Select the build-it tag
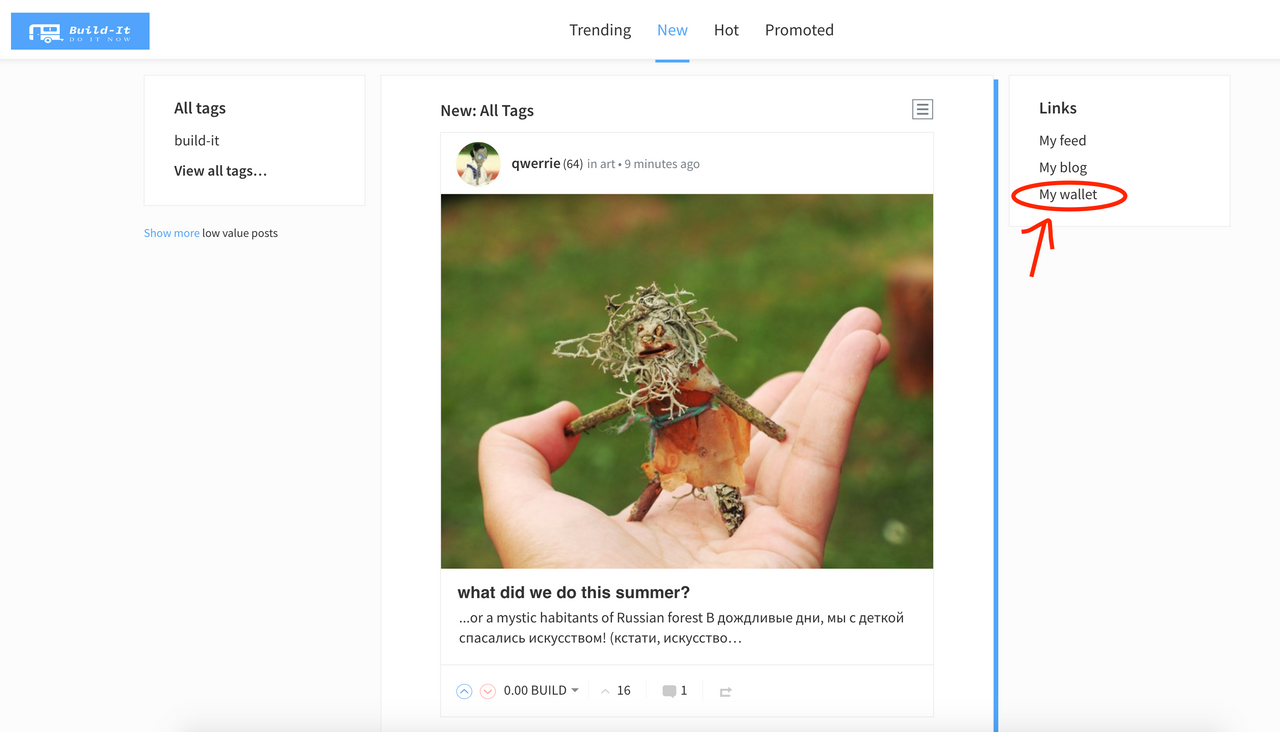Screen dimensions: 1280x732 (196, 140)
